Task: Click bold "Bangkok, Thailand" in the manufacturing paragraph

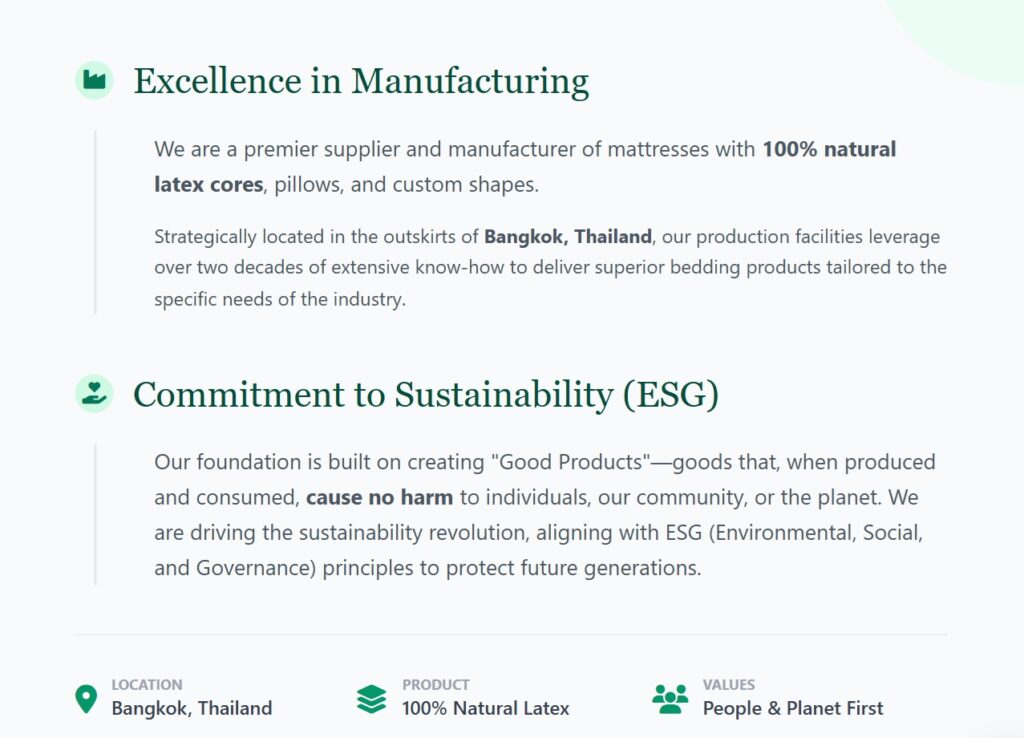Action: pos(568,237)
